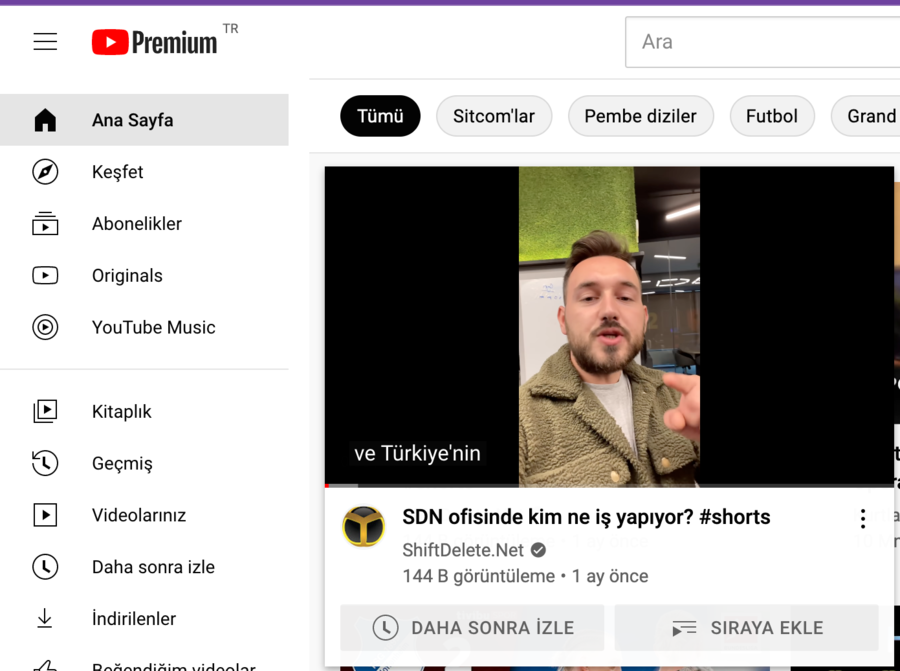Open Kitaplık in the sidebar
Image resolution: width=900 pixels, height=671 pixels.
144,412
